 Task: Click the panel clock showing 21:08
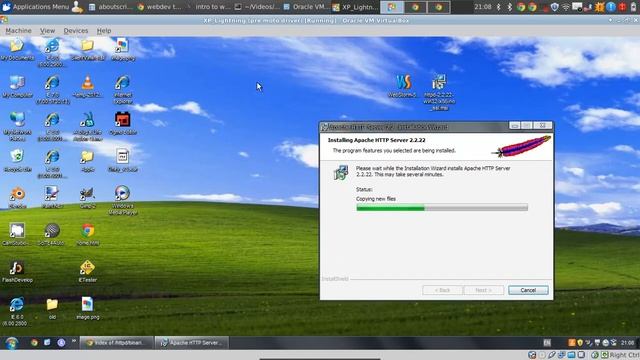(x=483, y=7)
